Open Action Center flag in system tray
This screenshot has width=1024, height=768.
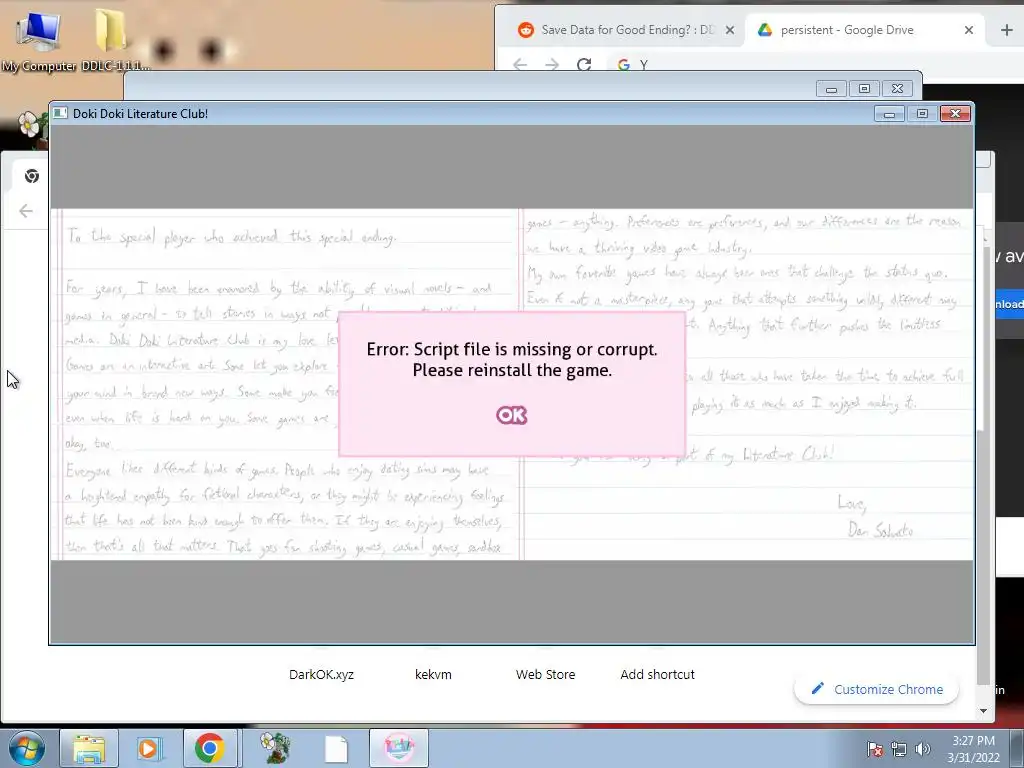pos(875,749)
